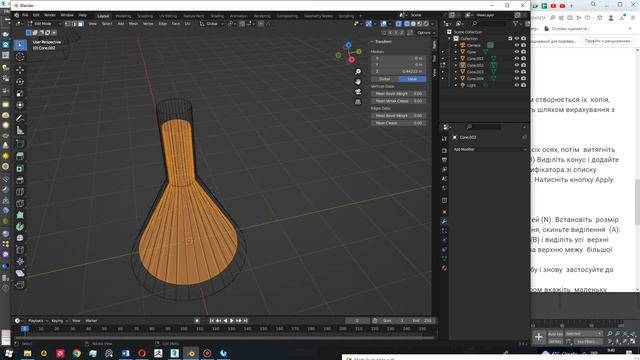Screen dimensions: 640x360
Task: Toggle the camera view icon
Action: [358, 92]
